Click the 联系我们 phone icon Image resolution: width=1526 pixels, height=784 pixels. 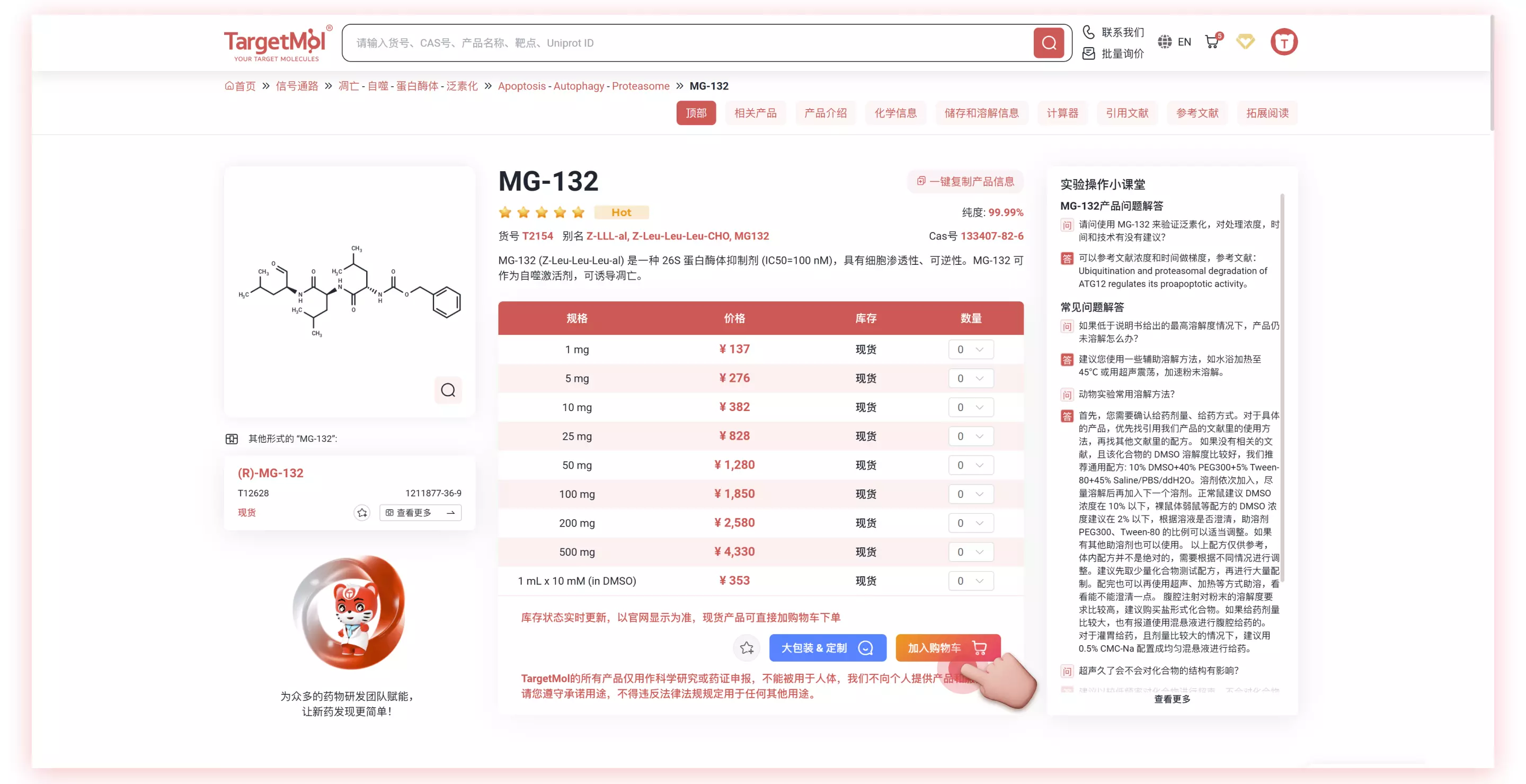click(1088, 31)
